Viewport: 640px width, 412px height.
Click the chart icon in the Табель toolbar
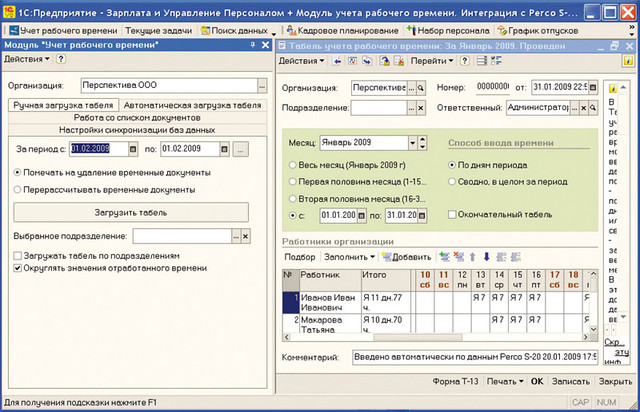click(x=352, y=61)
